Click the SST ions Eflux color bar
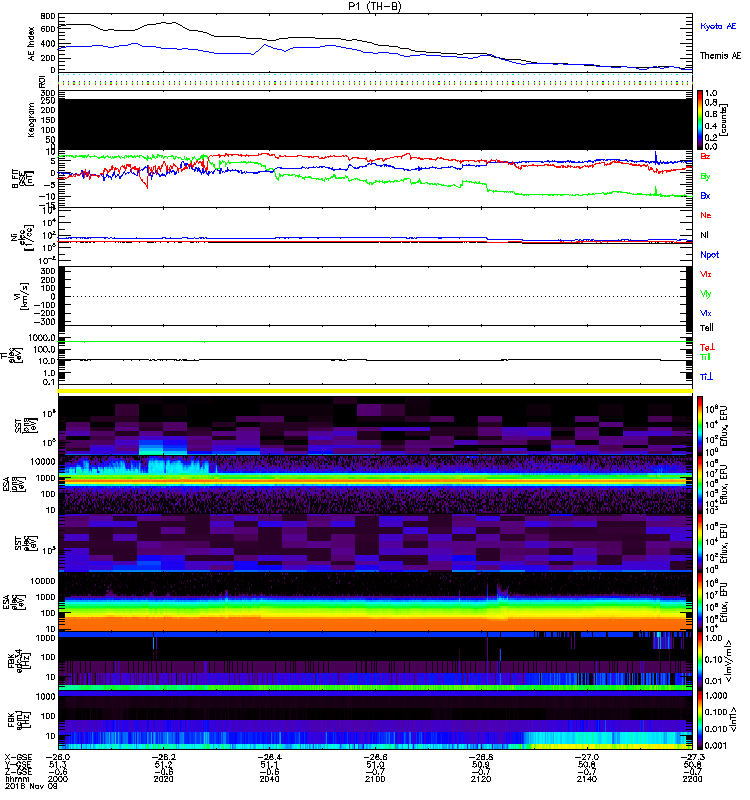Viewport: 750px width, 800px height. click(700, 426)
